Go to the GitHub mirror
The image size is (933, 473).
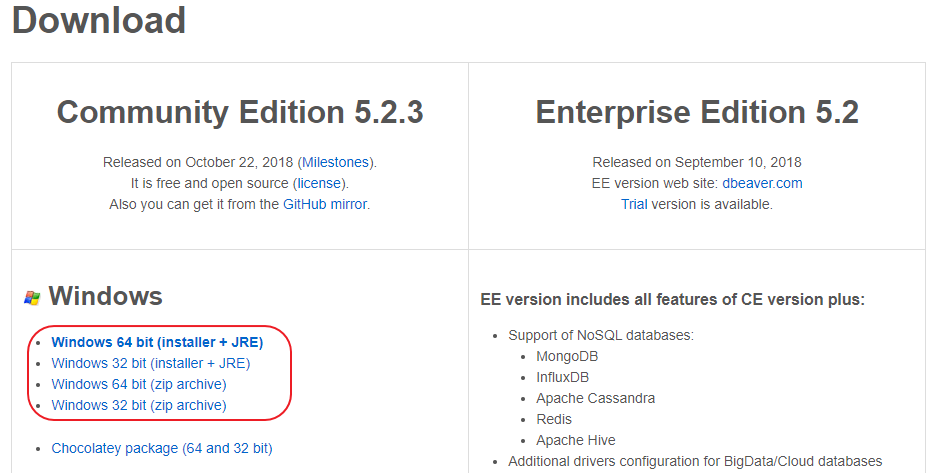pyautogui.click(x=325, y=204)
